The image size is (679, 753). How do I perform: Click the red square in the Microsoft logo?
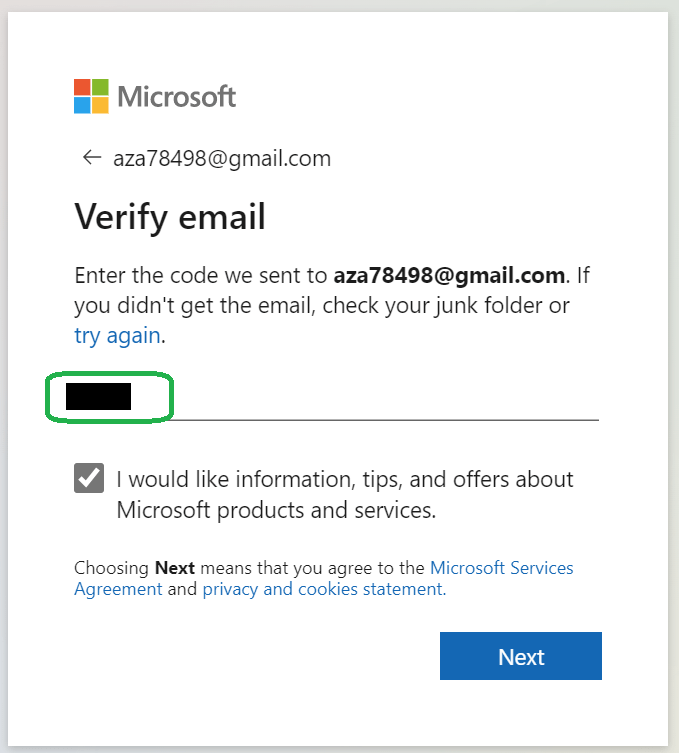click(x=82, y=87)
